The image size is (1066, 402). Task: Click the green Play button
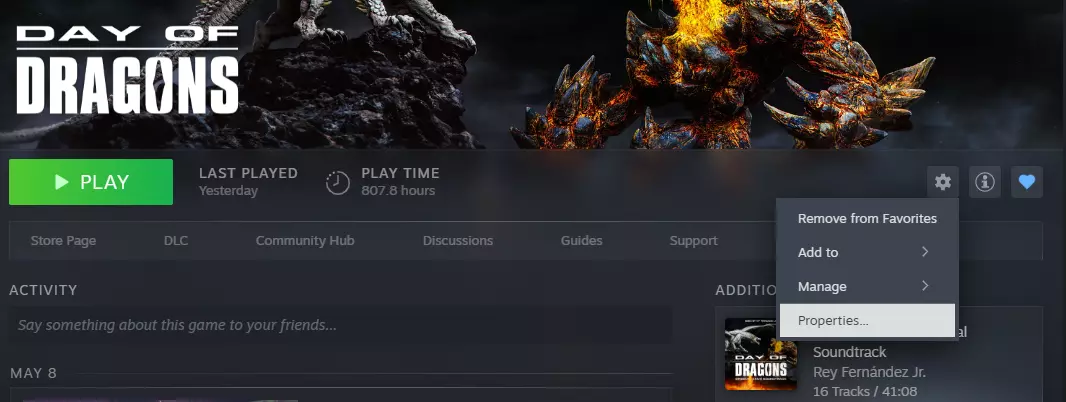(90, 182)
